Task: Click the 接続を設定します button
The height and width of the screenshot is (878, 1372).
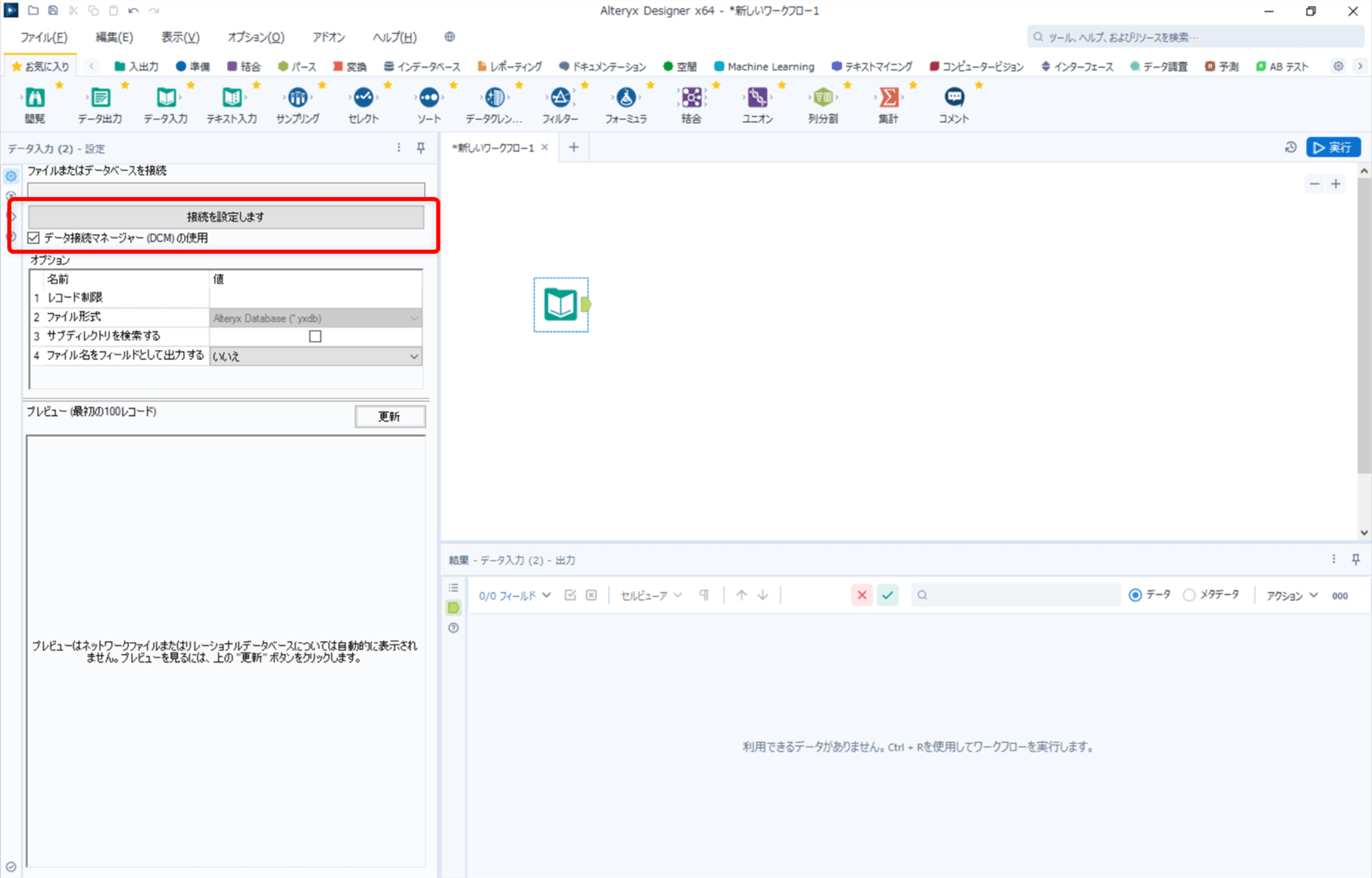Action: [226, 217]
